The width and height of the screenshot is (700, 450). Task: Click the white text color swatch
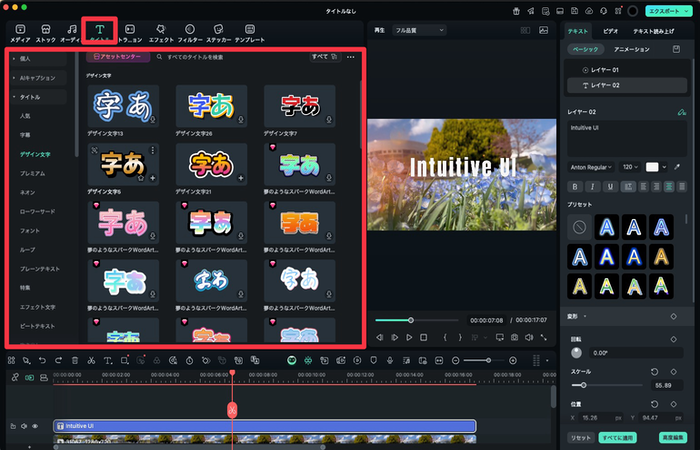[653, 166]
